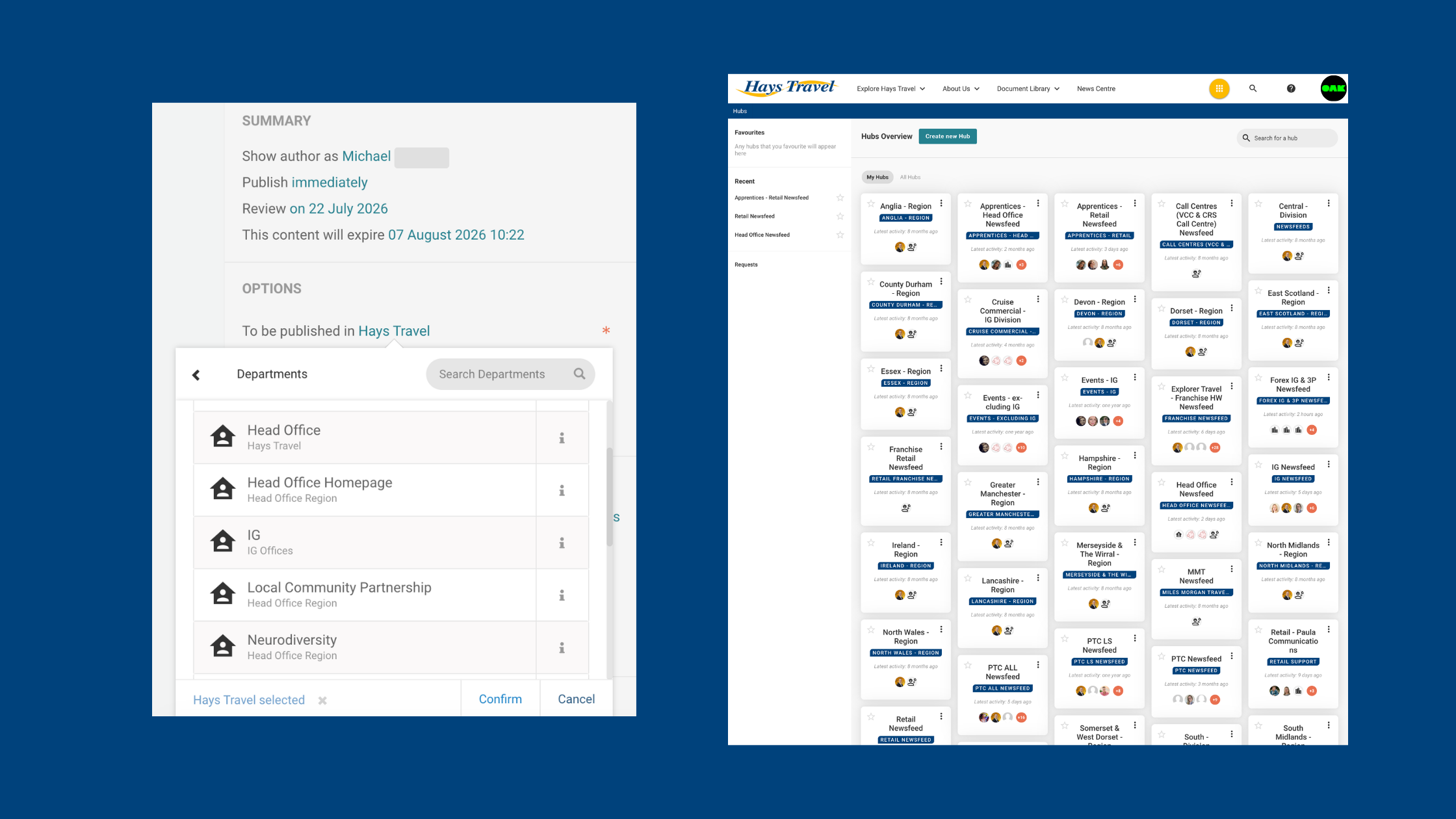Click the Departments list scrollbar
The image size is (1456, 819).
pos(609,497)
